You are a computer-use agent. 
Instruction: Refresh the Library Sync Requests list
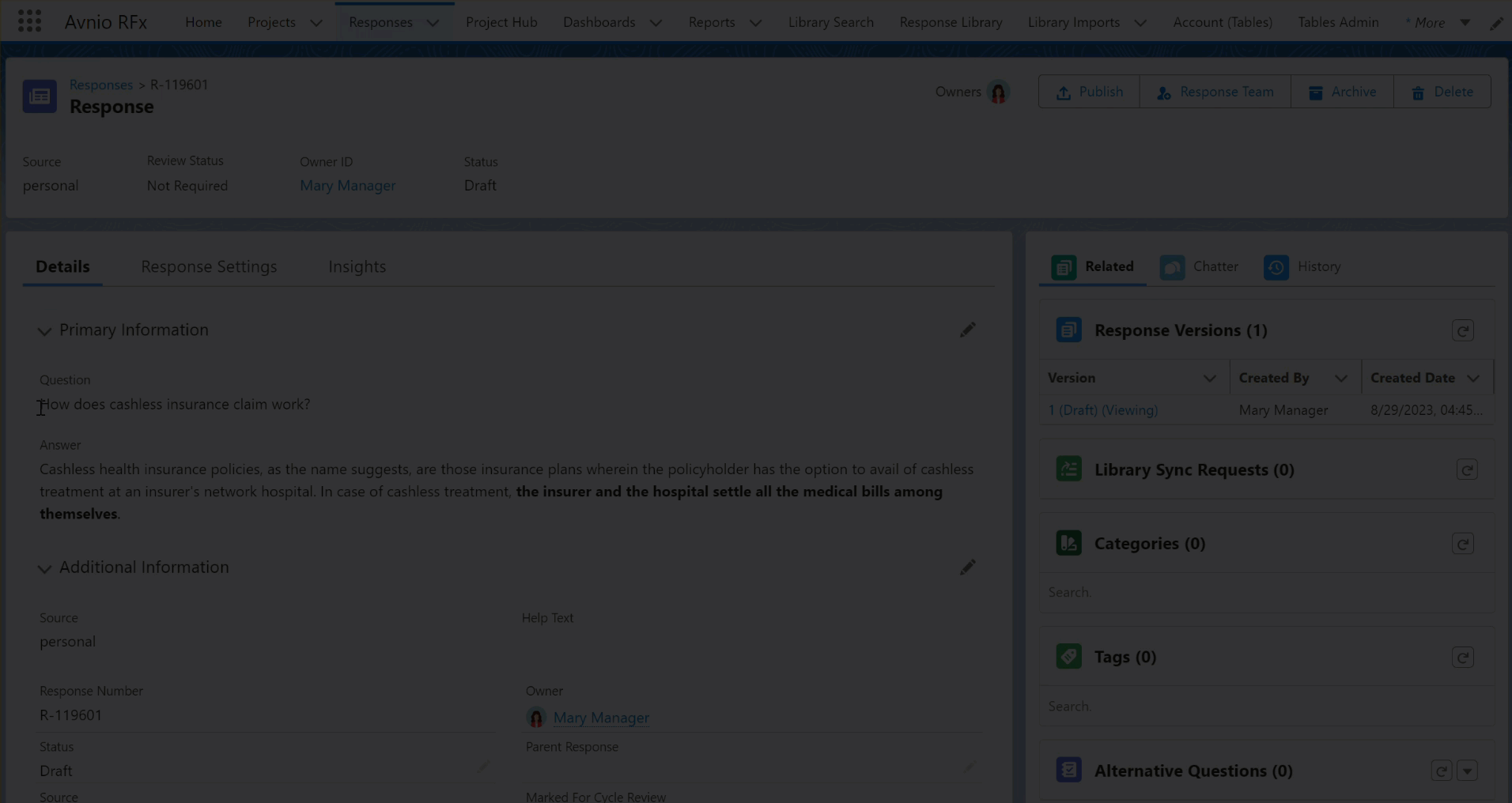coord(1467,469)
